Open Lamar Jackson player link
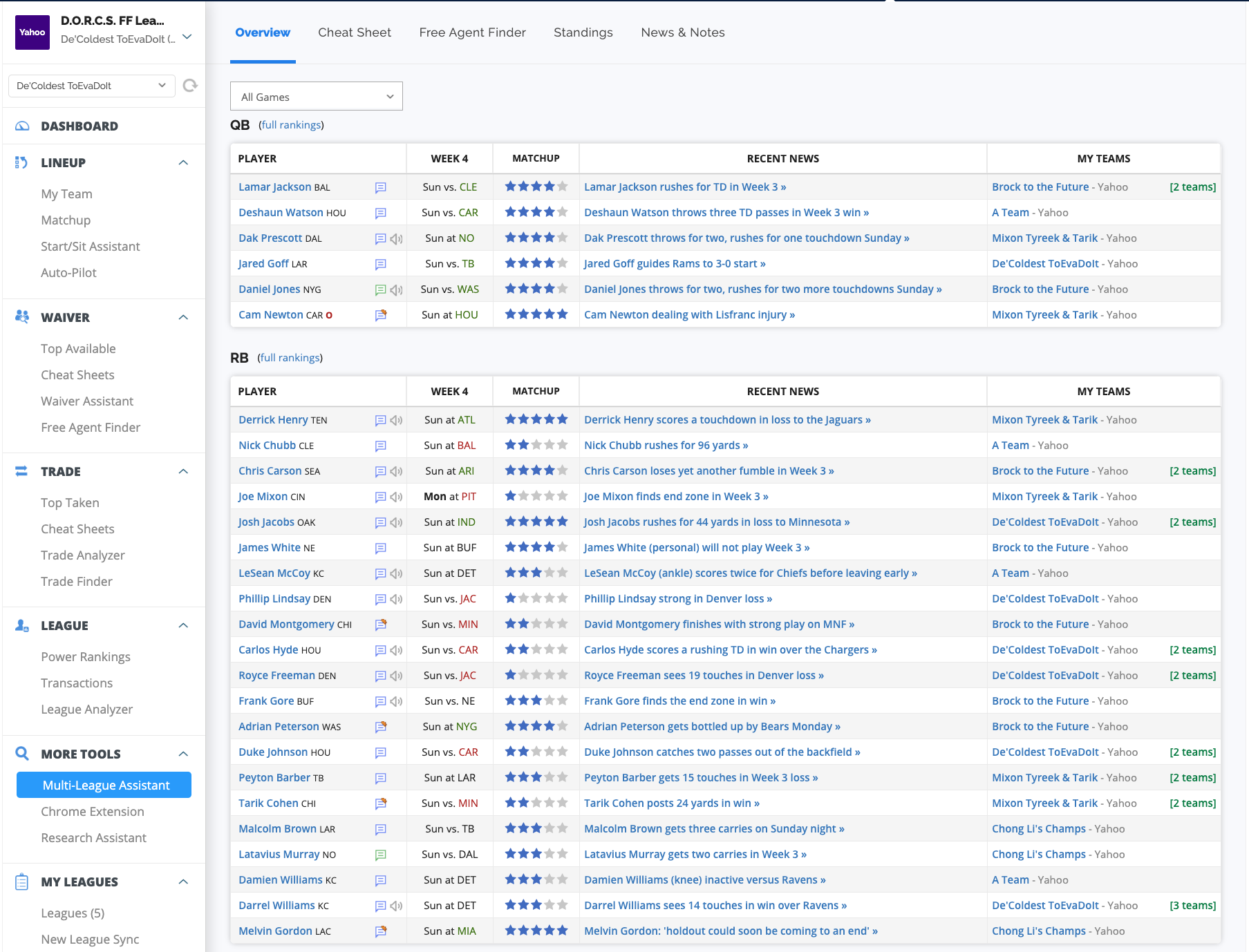This screenshot has height=952, width=1249. coord(274,187)
